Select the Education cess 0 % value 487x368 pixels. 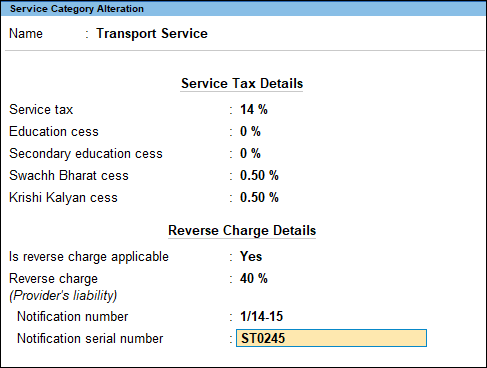(250, 131)
